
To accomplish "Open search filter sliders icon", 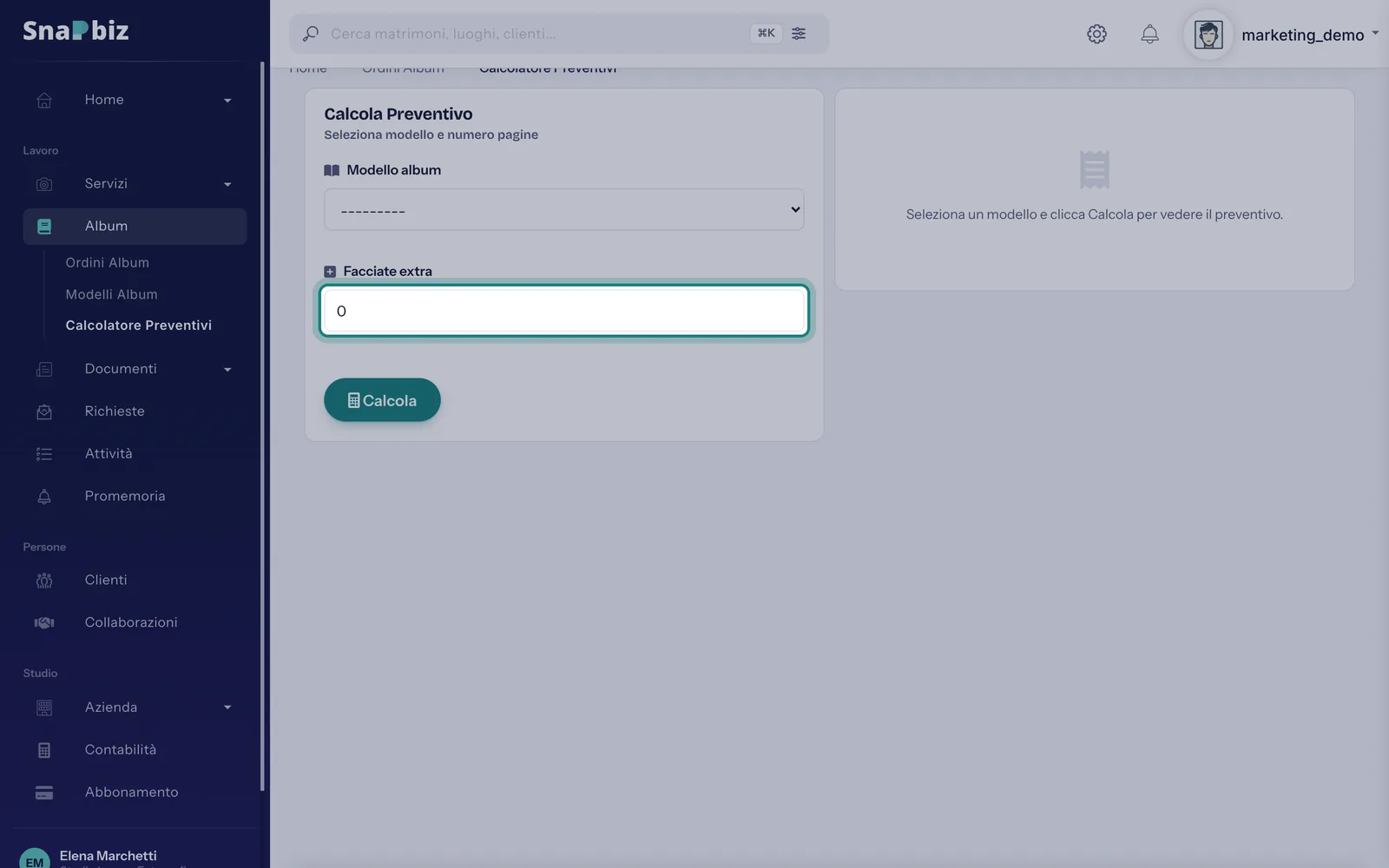I will pyautogui.click(x=799, y=33).
